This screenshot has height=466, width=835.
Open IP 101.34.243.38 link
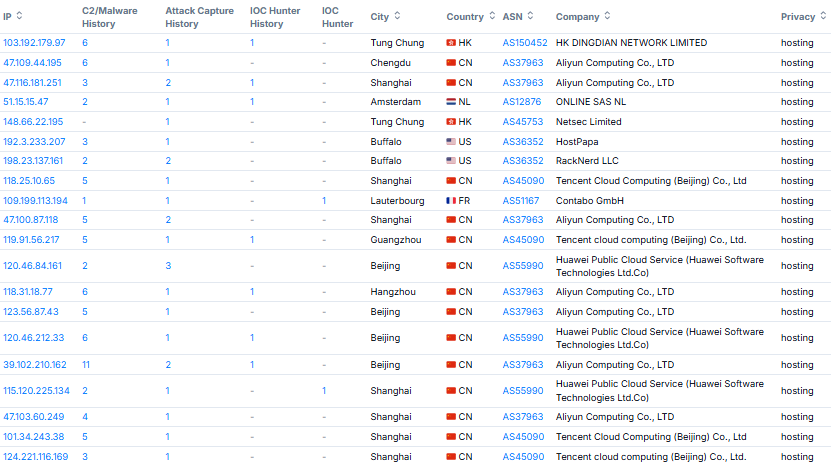(34, 437)
